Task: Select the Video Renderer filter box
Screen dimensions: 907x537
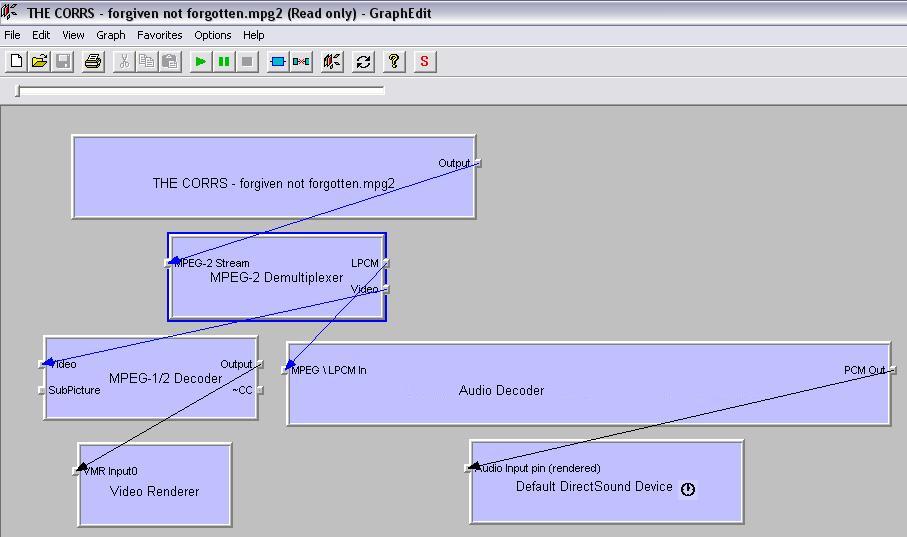Action: [x=154, y=507]
